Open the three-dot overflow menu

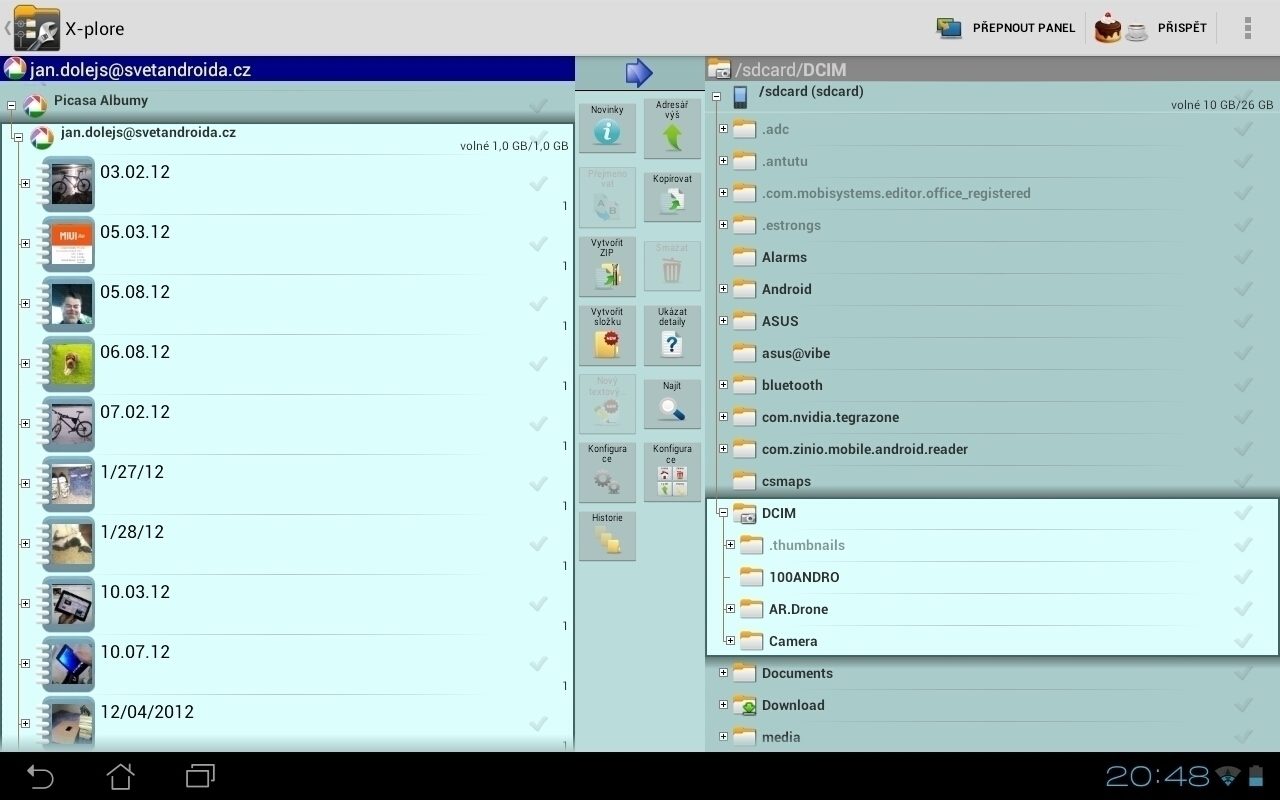[x=1247, y=28]
